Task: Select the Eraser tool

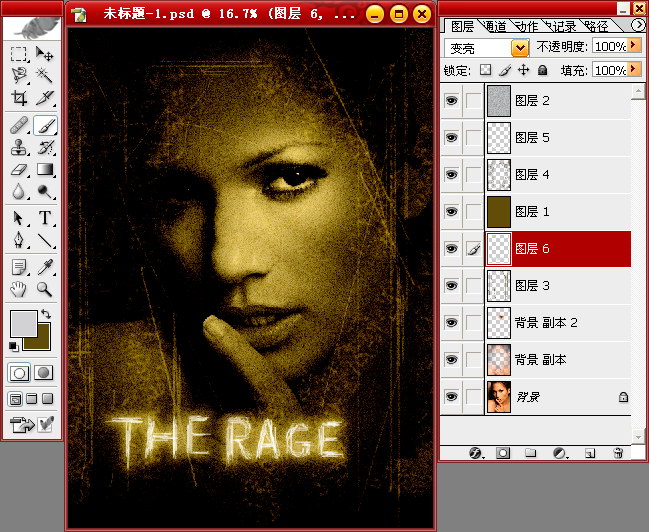Action: (19, 169)
